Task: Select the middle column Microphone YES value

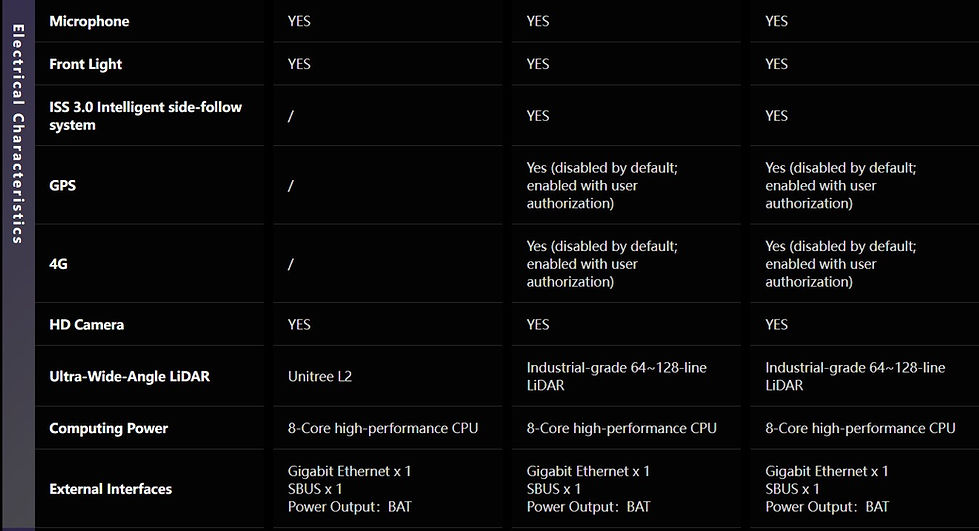Action: [538, 21]
